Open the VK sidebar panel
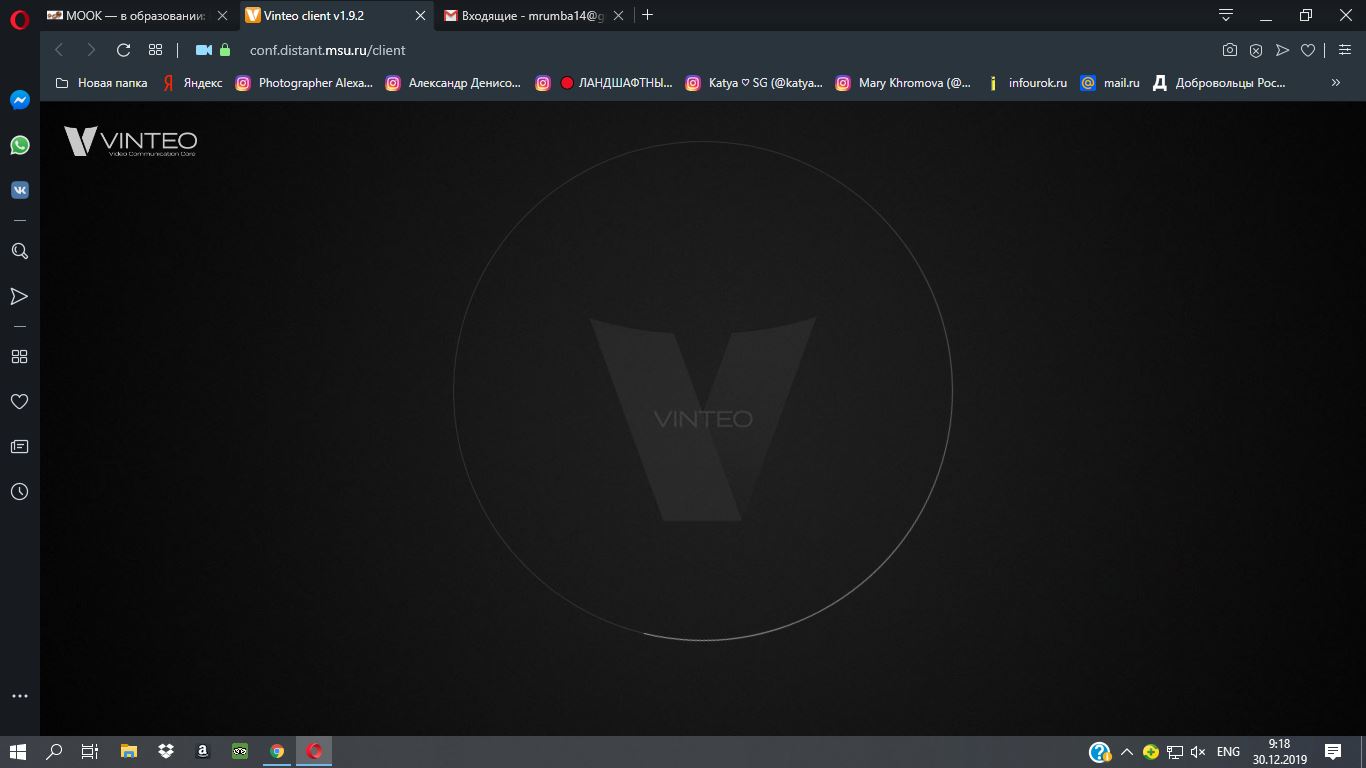 [x=19, y=190]
